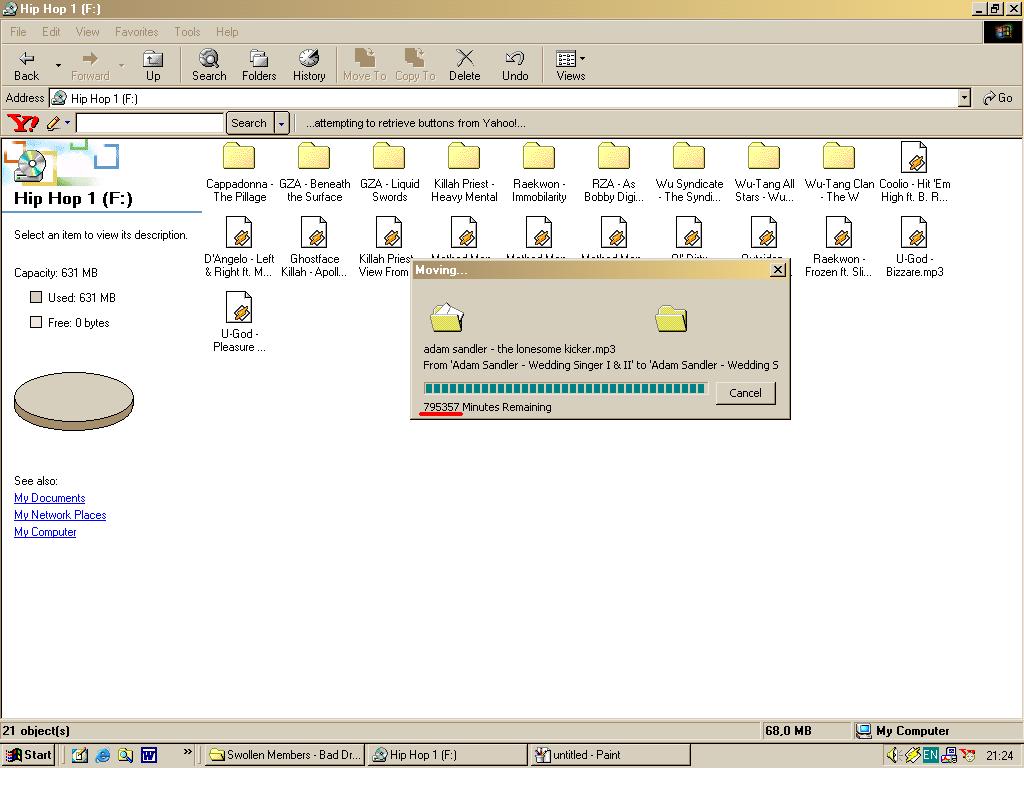Viewport: 1024px width, 800px height.
Task: Click the '68,0 MB' status bar value
Action: (x=788, y=731)
